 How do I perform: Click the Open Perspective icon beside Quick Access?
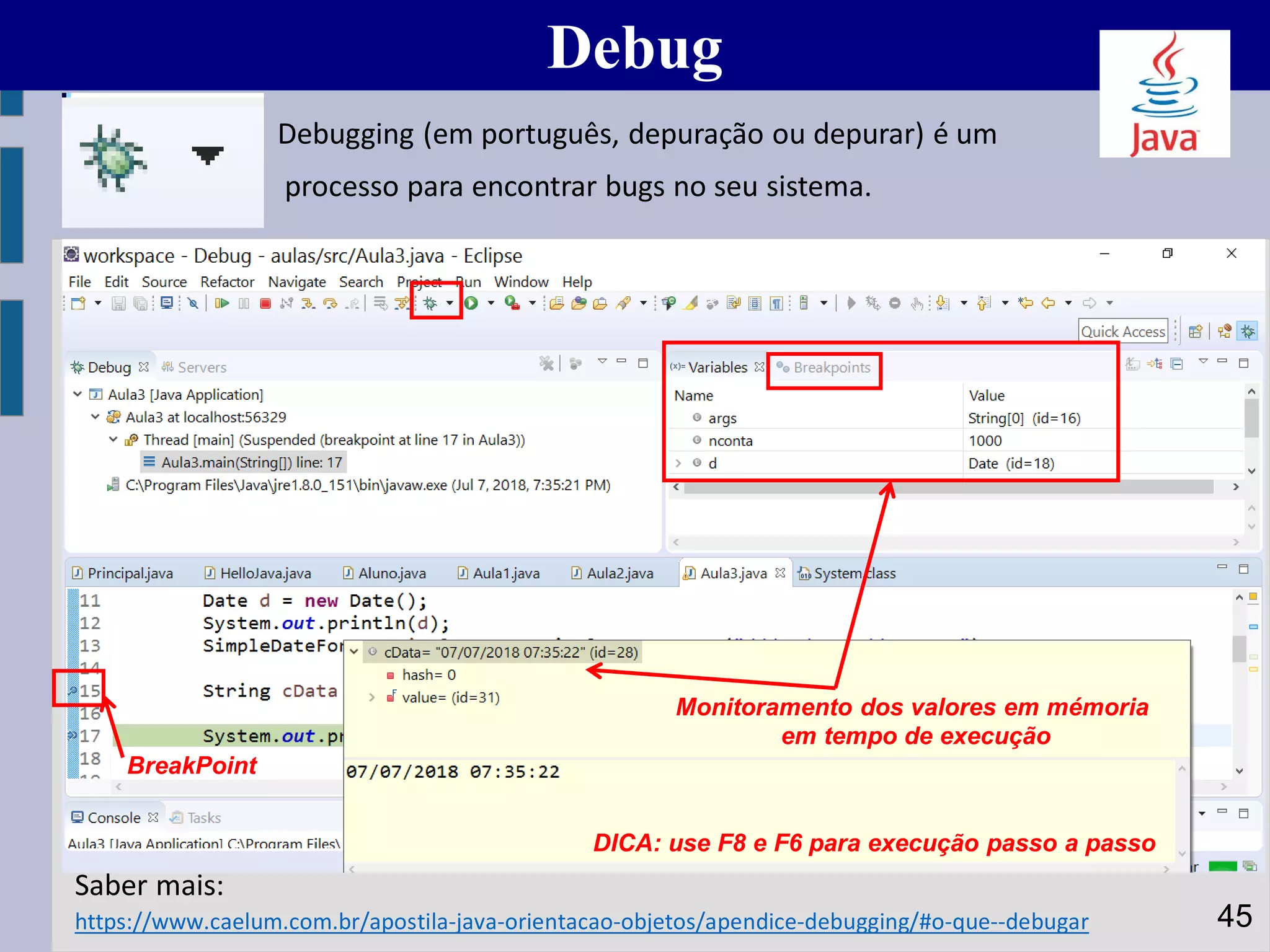click(x=1196, y=332)
